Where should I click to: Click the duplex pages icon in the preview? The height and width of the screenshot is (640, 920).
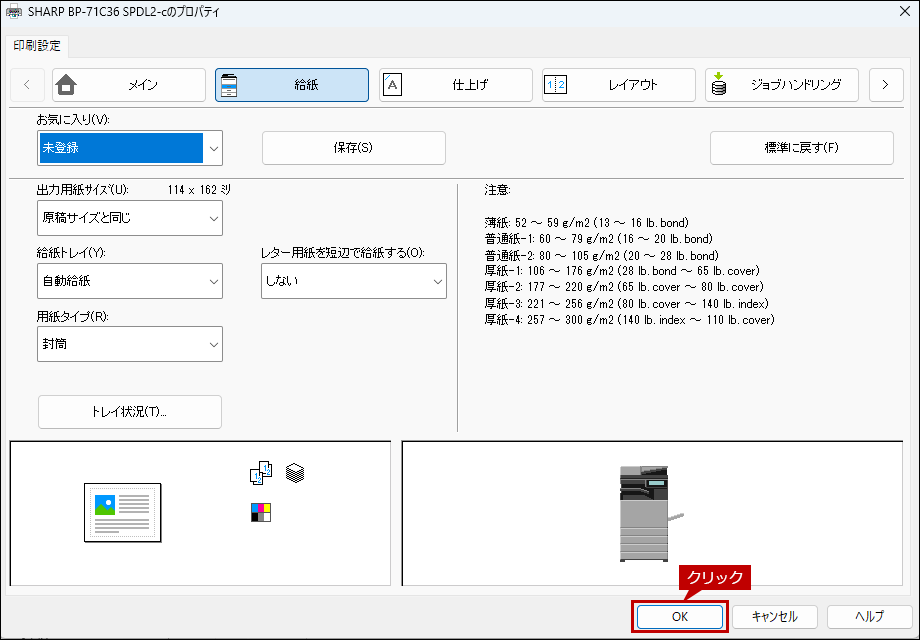[x=260, y=473]
